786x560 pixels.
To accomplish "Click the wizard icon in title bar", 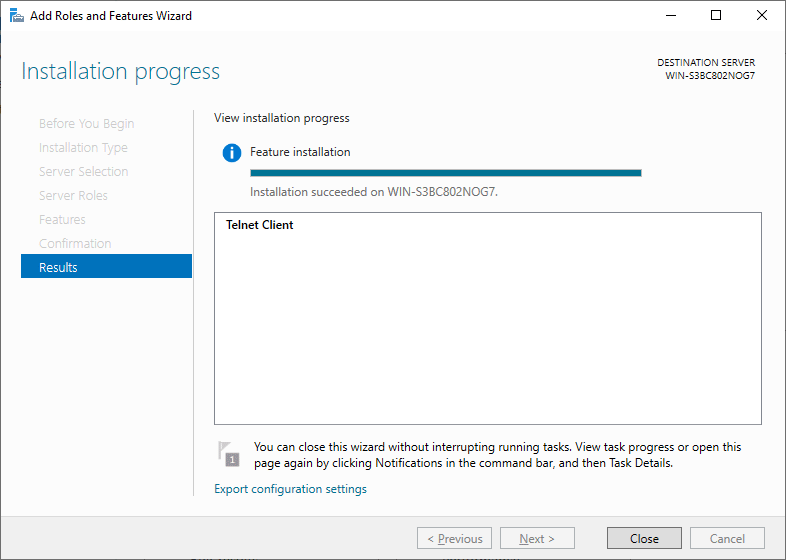I will coord(17,16).
